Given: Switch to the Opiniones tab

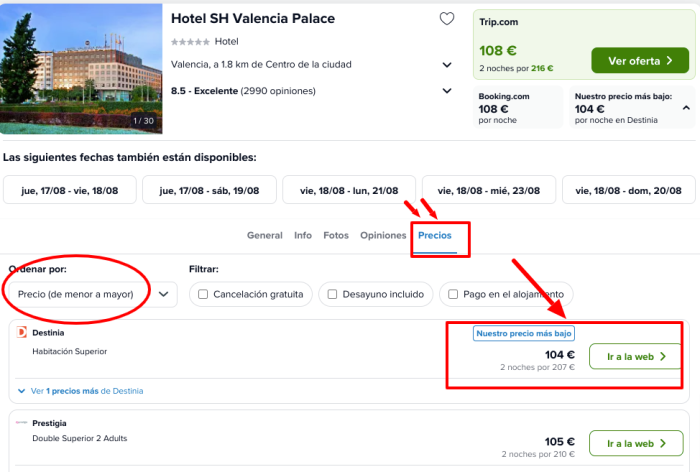Looking at the screenshot, I should click(383, 235).
